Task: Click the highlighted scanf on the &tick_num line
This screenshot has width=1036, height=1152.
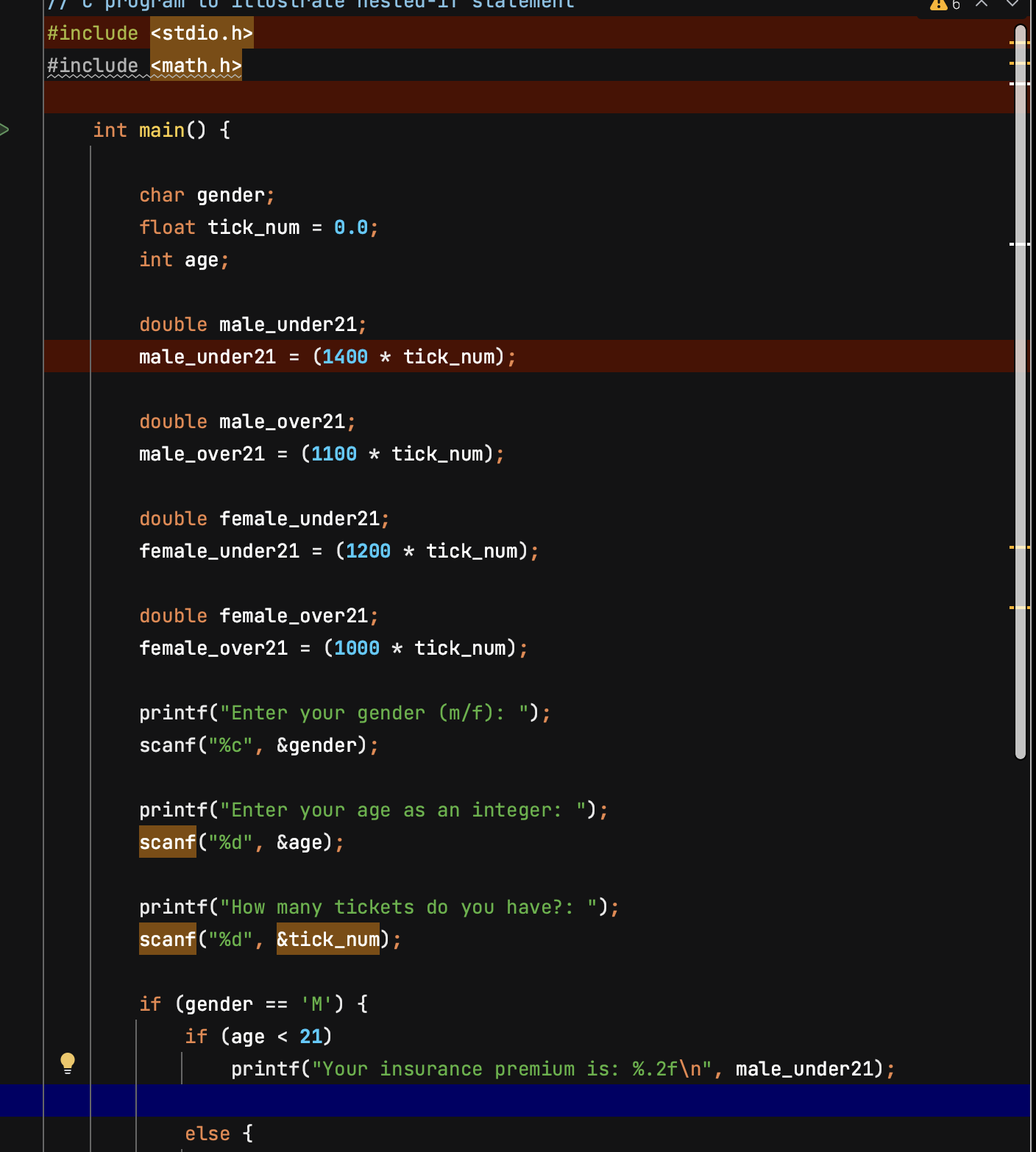Action: [168, 939]
